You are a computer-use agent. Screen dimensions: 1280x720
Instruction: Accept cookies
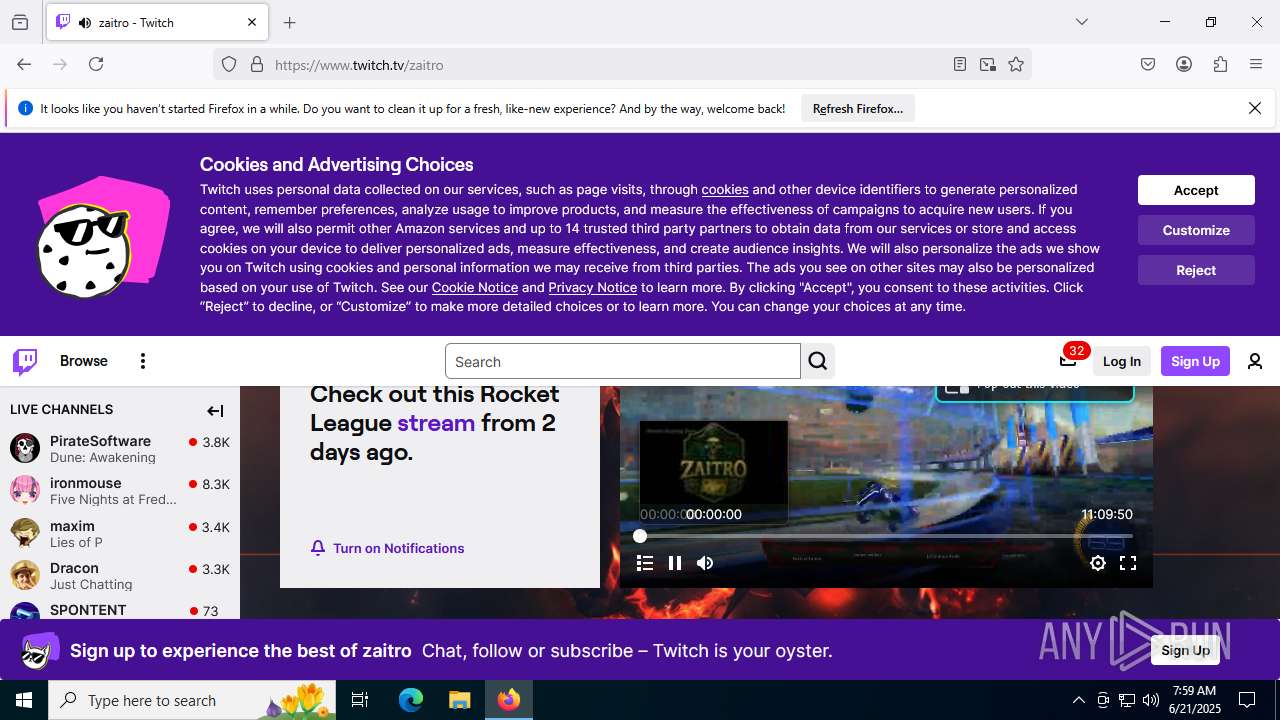pos(1196,190)
